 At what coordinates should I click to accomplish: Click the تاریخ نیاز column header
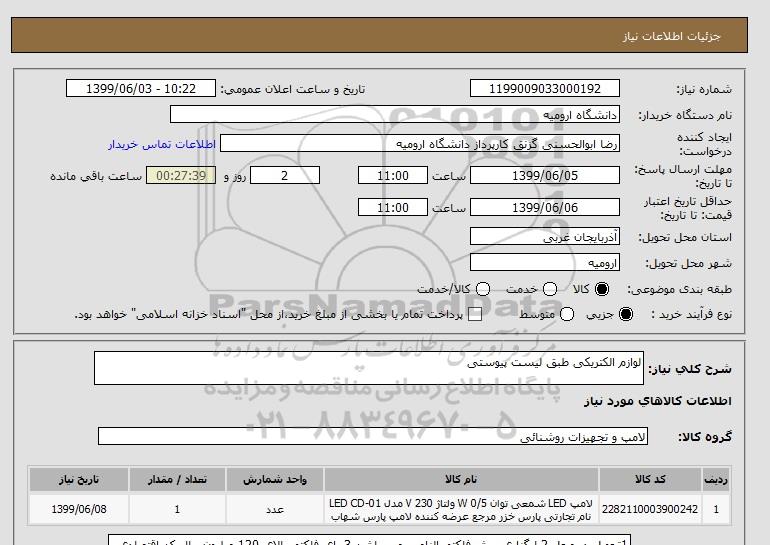tap(79, 480)
